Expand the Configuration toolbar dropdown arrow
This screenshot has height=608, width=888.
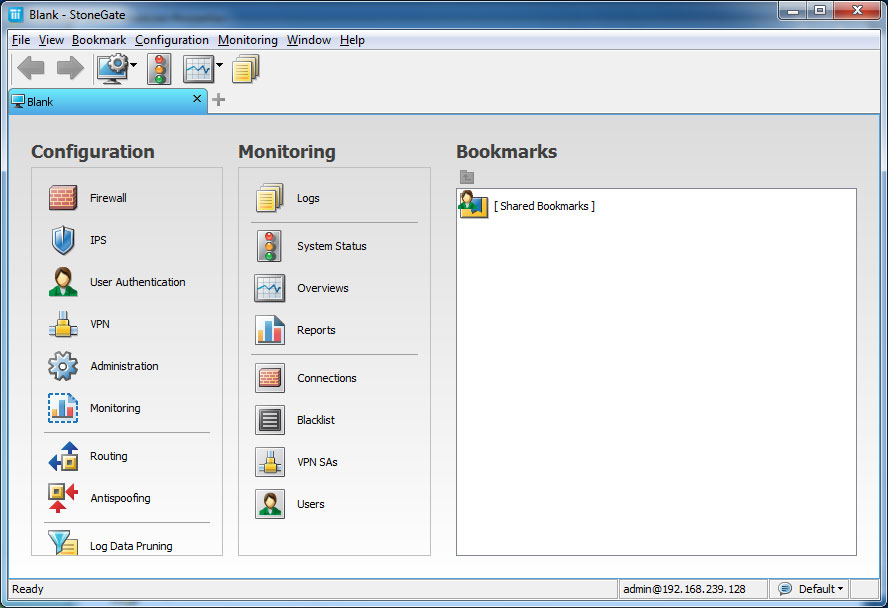pos(134,65)
